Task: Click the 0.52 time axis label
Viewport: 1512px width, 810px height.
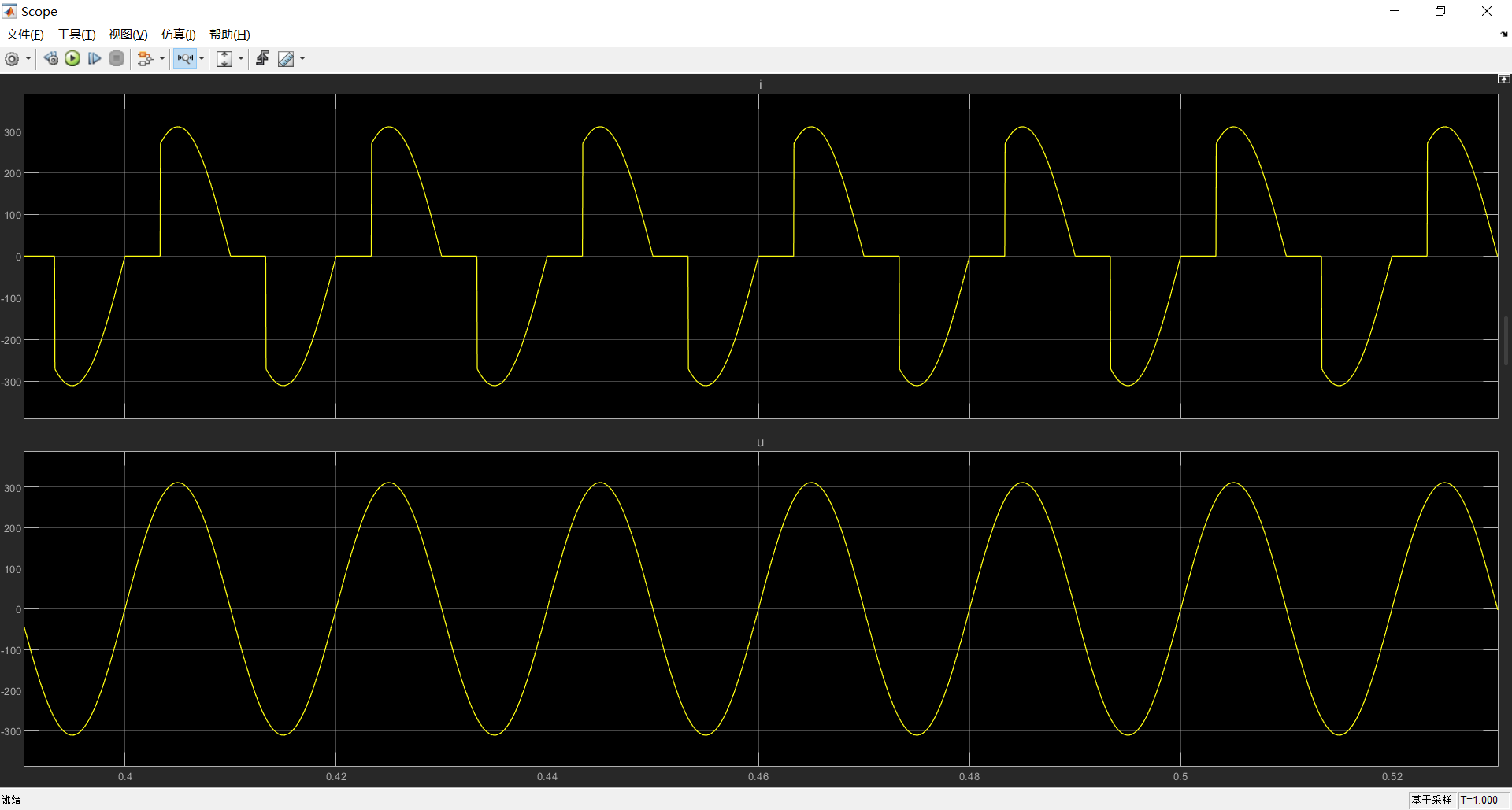Action: (x=1392, y=777)
